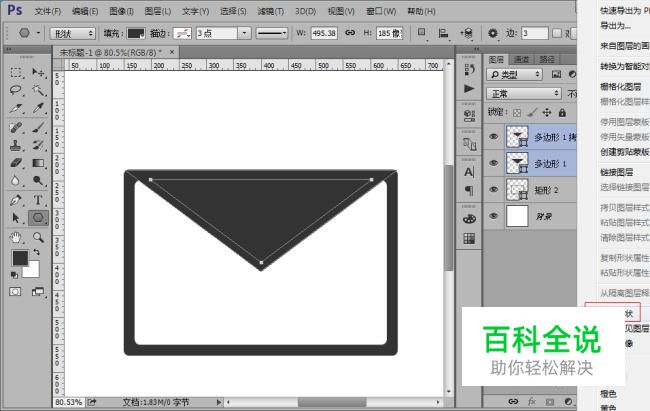The image size is (650, 411).
Task: Toggle lock all padlock
Action: pyautogui.click(x=562, y=112)
